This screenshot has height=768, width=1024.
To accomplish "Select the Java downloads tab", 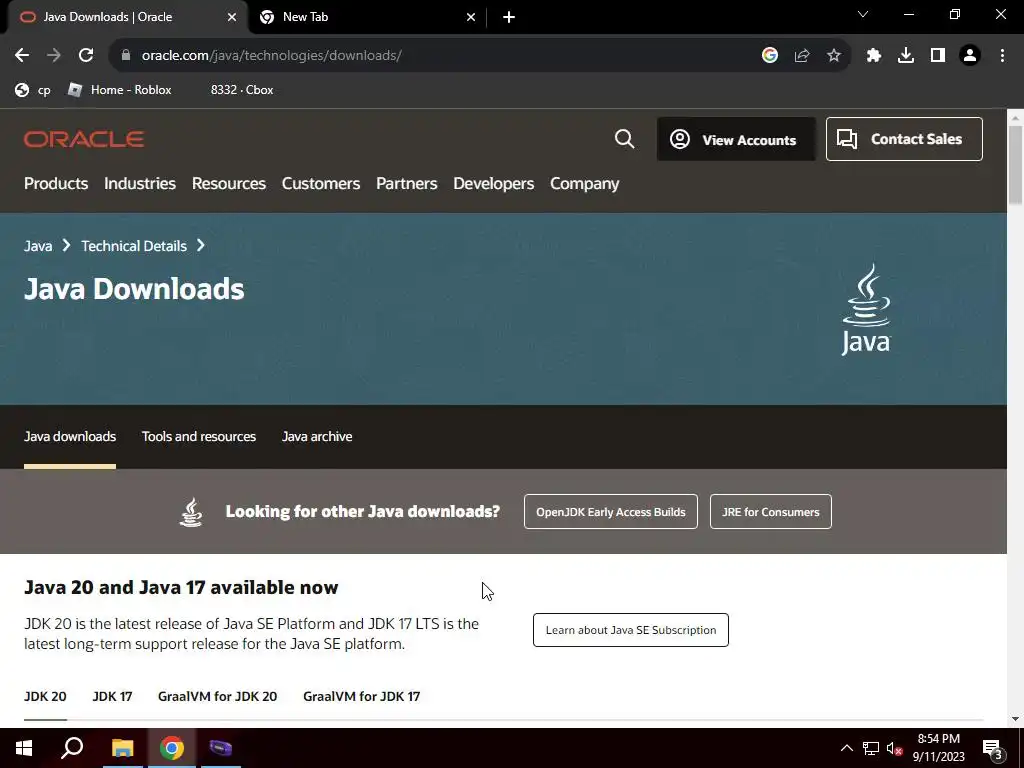I will point(70,436).
